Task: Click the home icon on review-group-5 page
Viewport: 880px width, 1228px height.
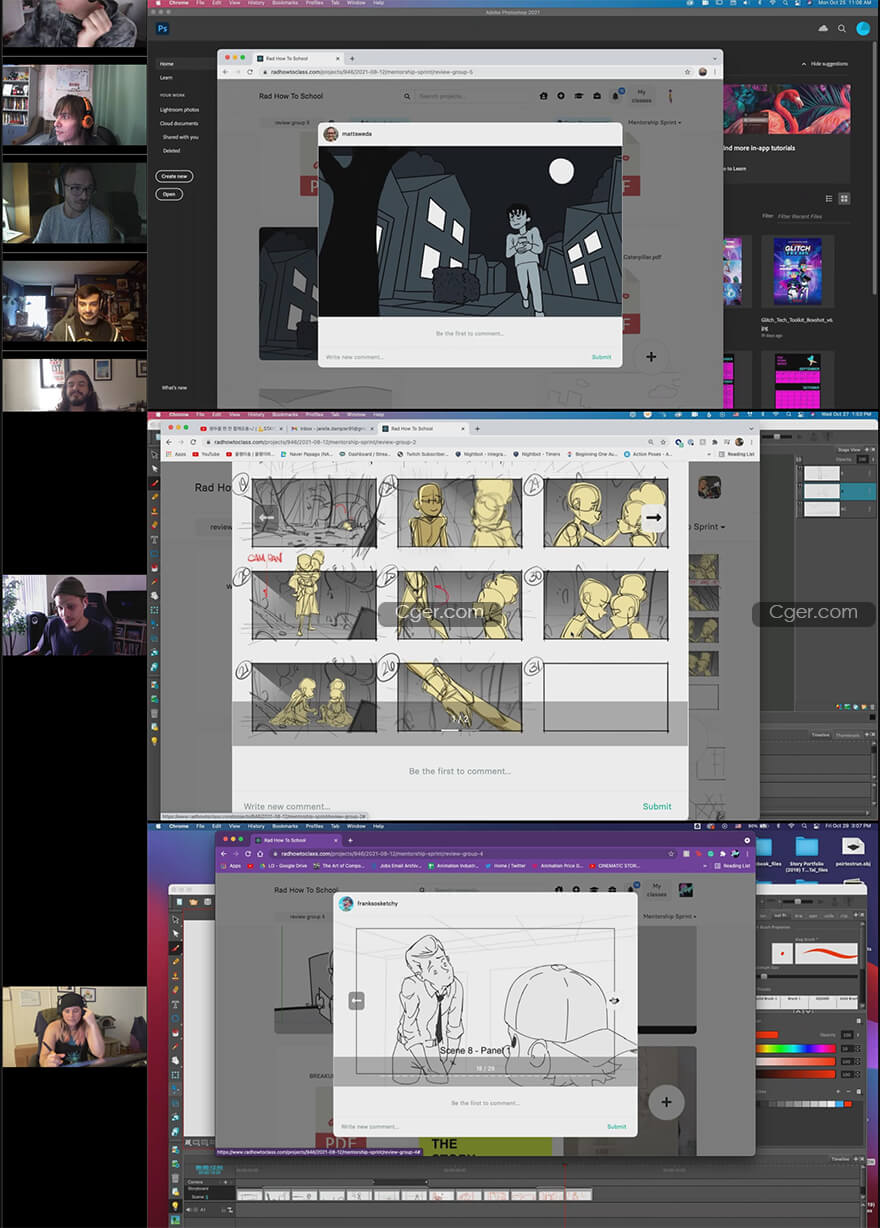Action: click(x=543, y=96)
